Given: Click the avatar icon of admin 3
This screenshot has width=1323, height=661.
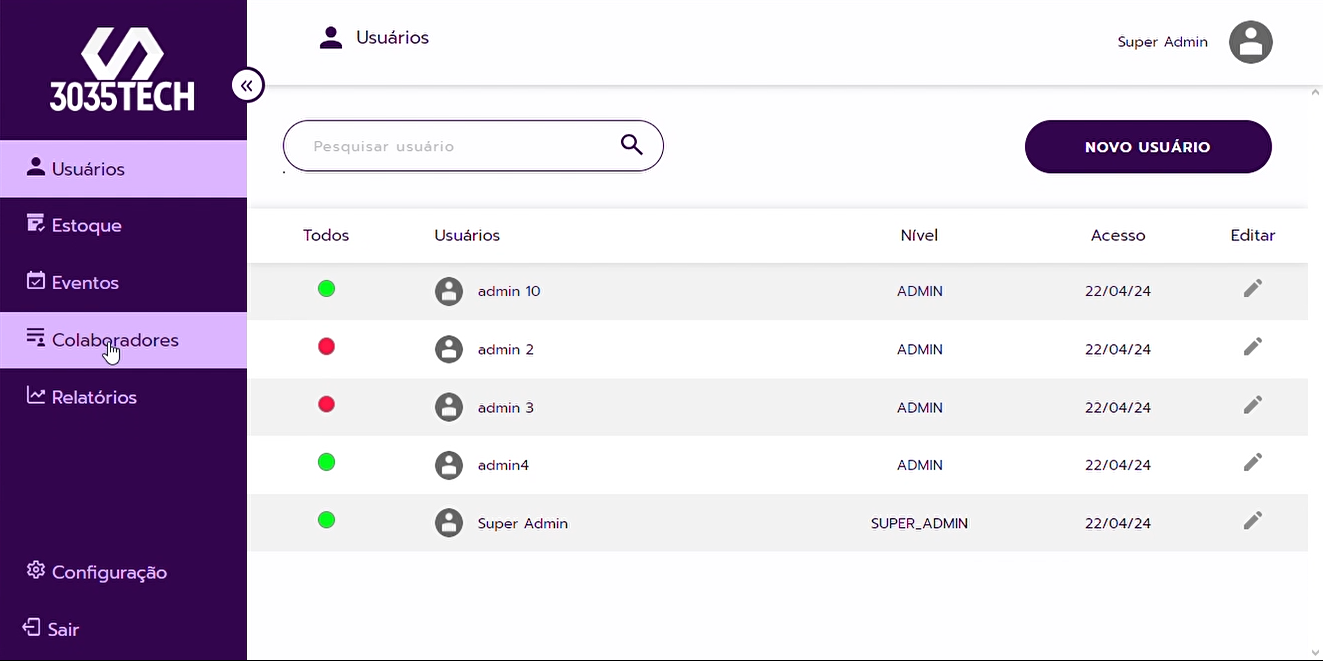Looking at the screenshot, I should click(x=449, y=407).
